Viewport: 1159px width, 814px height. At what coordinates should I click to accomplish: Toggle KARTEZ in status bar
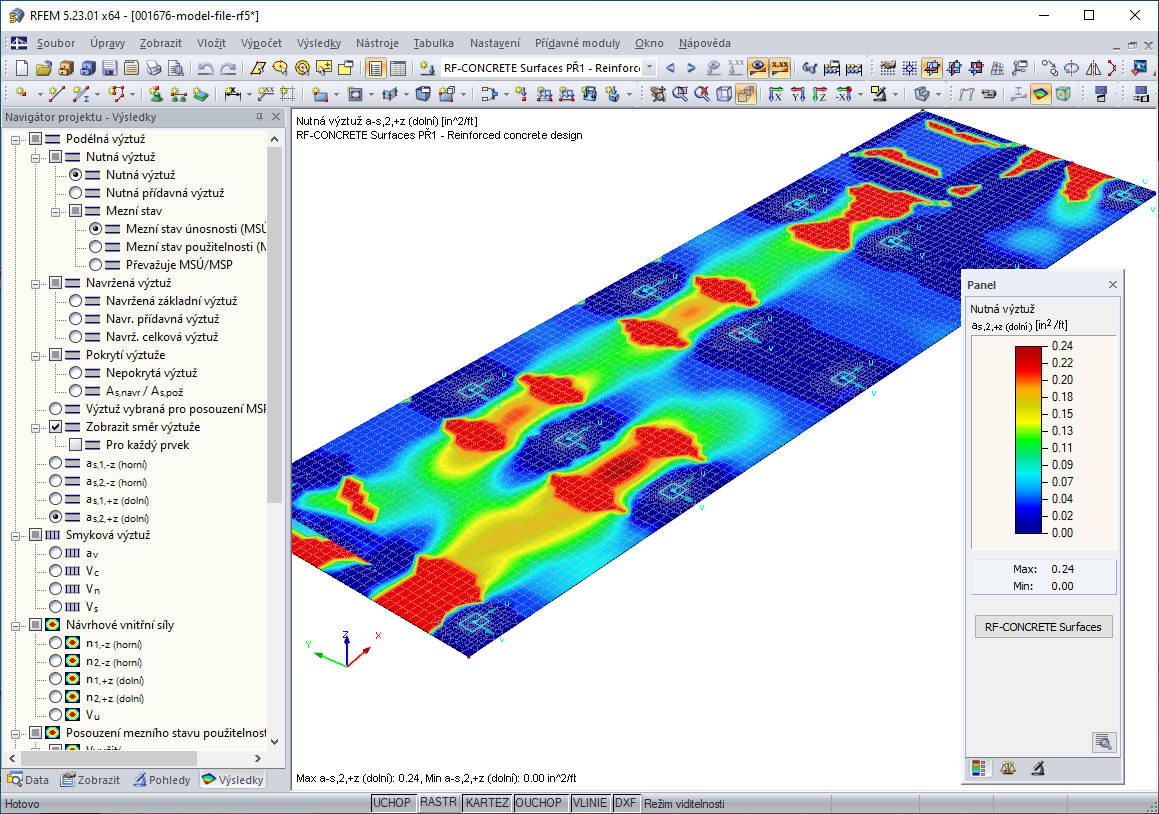click(x=487, y=803)
